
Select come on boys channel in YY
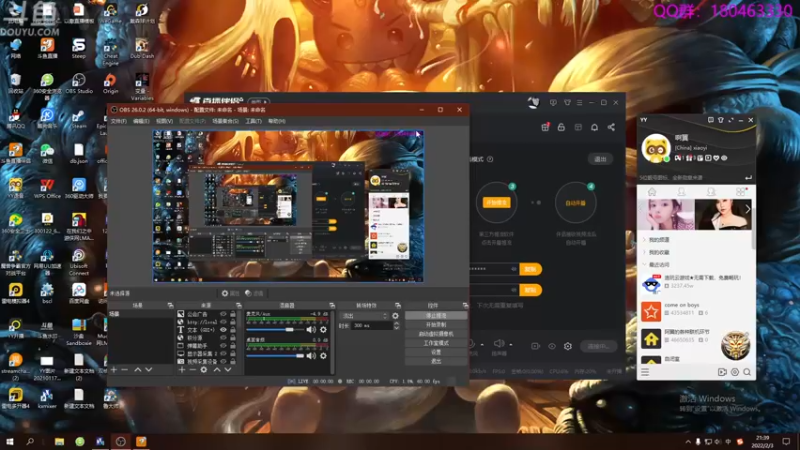[696, 309]
